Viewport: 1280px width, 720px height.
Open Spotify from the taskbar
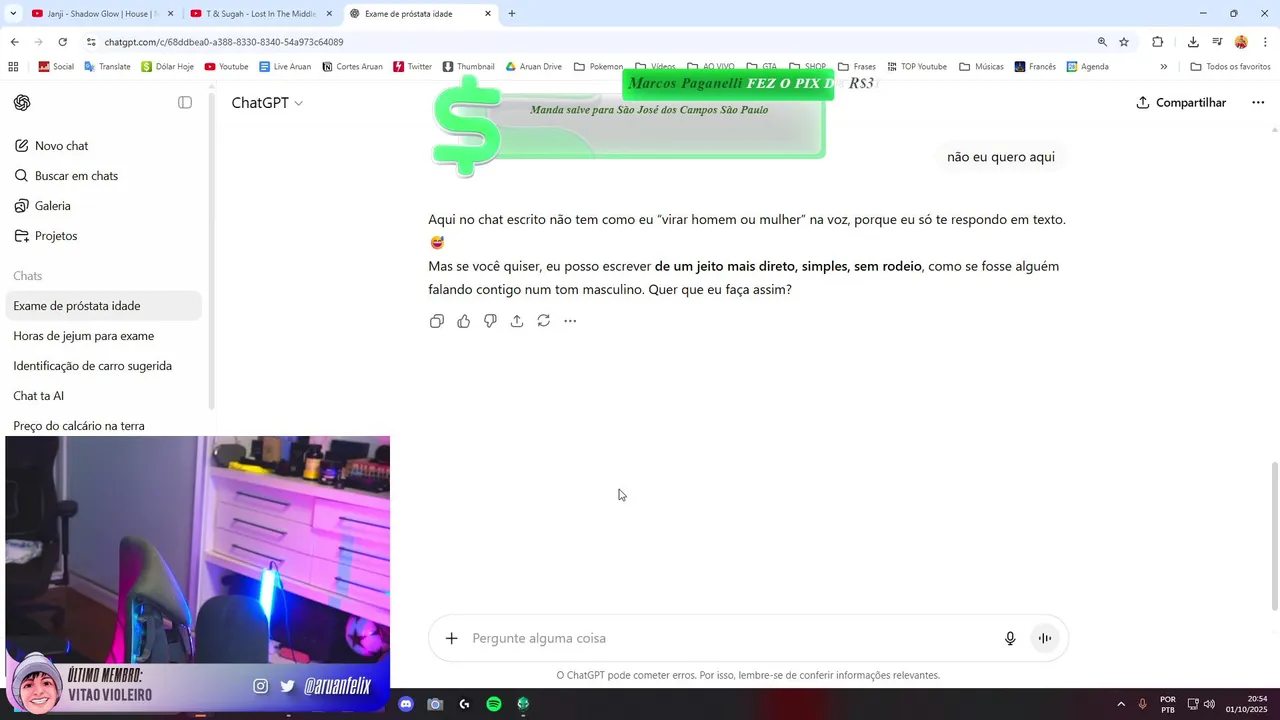[x=494, y=704]
